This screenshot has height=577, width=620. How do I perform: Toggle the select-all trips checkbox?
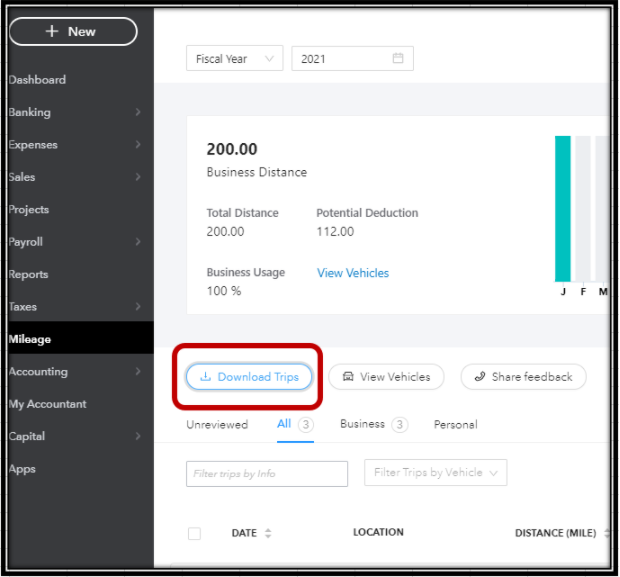point(194,534)
